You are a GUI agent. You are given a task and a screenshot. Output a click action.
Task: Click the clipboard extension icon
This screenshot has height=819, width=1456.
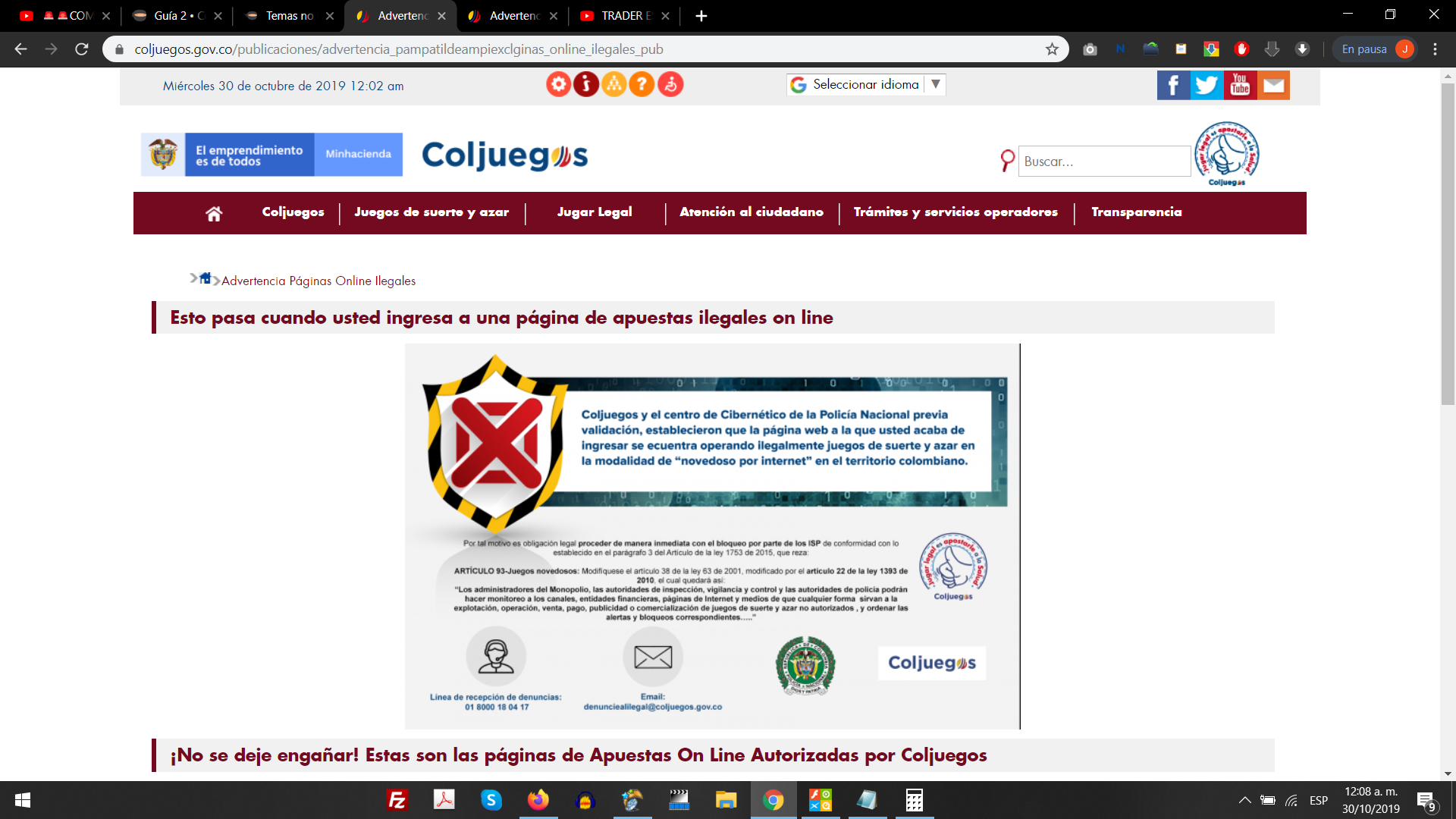(1181, 49)
